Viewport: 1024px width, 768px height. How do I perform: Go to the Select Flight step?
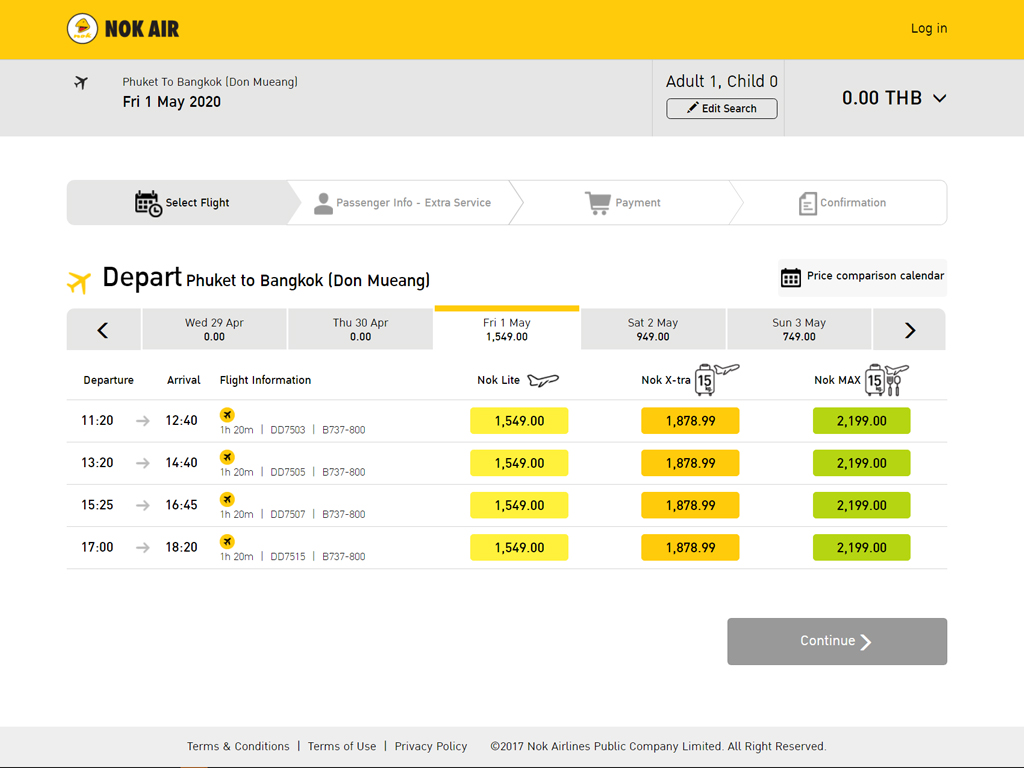(x=182, y=203)
